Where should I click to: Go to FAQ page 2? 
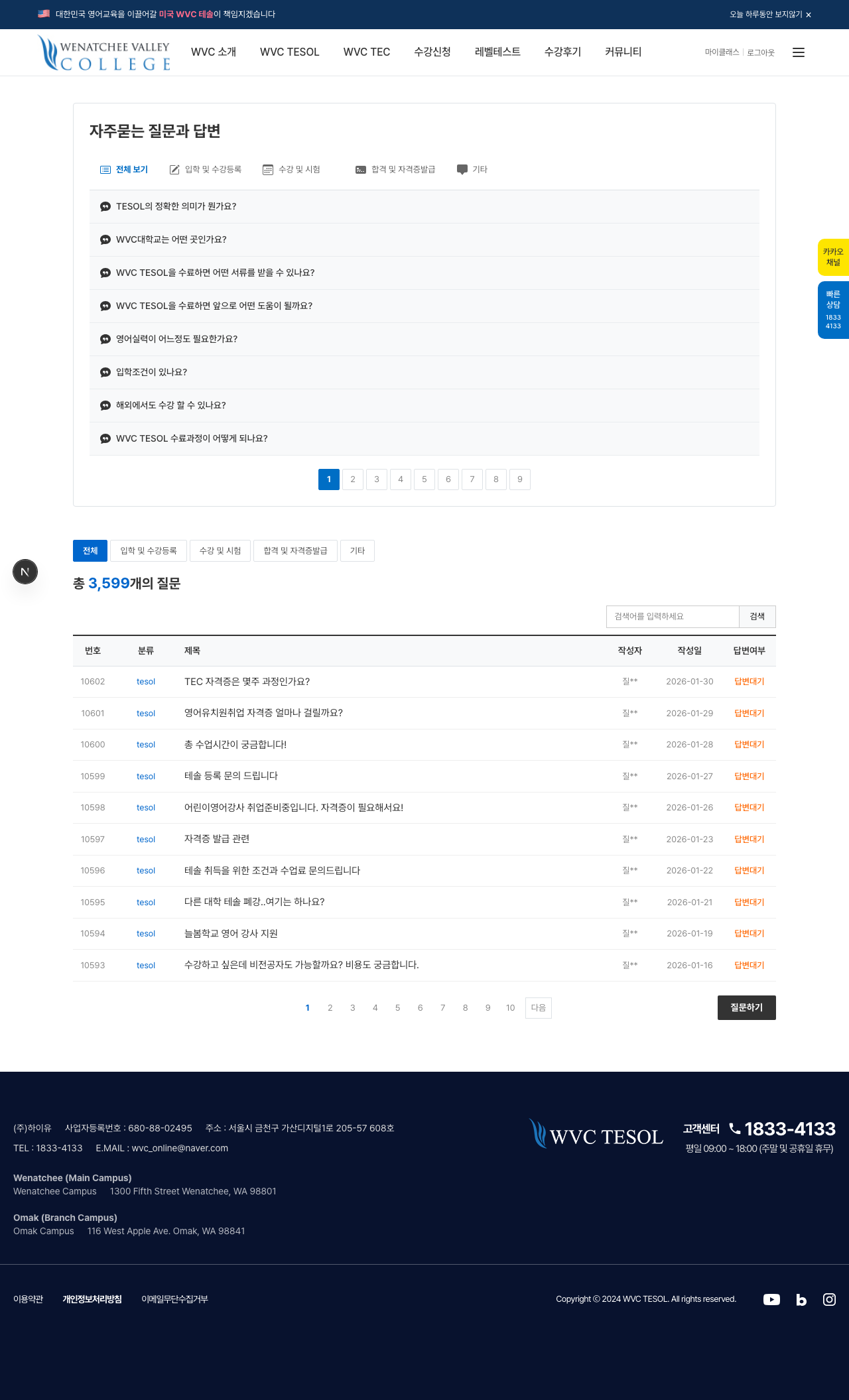point(353,479)
